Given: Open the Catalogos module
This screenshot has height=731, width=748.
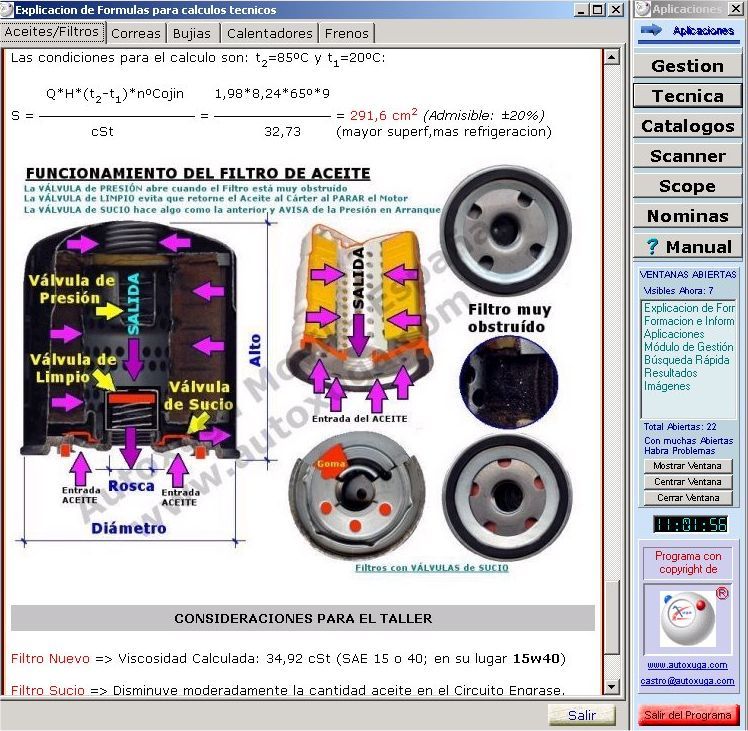Looking at the screenshot, I should click(x=687, y=126).
